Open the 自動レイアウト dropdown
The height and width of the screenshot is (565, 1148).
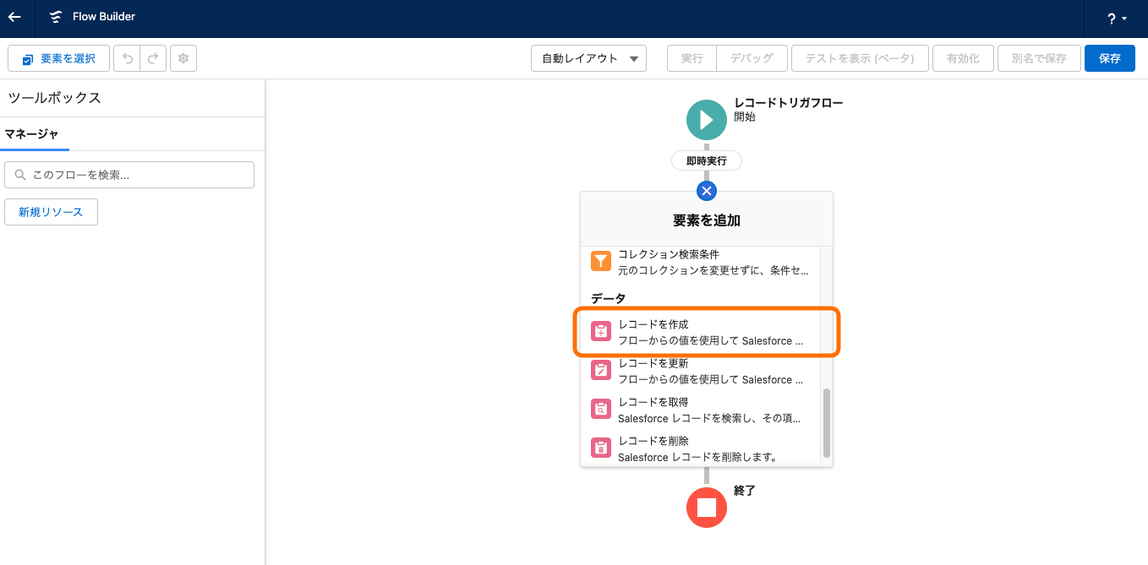coord(589,59)
